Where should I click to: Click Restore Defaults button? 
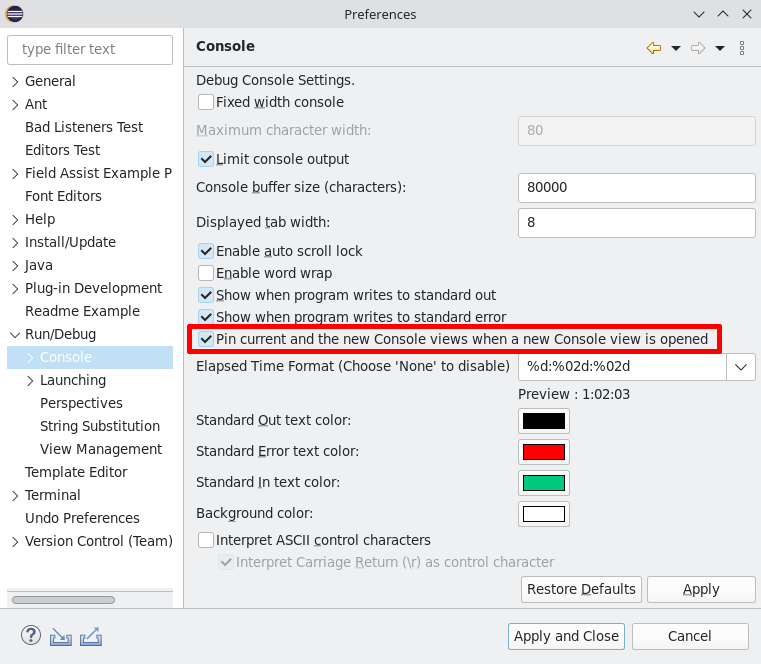pyautogui.click(x=581, y=589)
